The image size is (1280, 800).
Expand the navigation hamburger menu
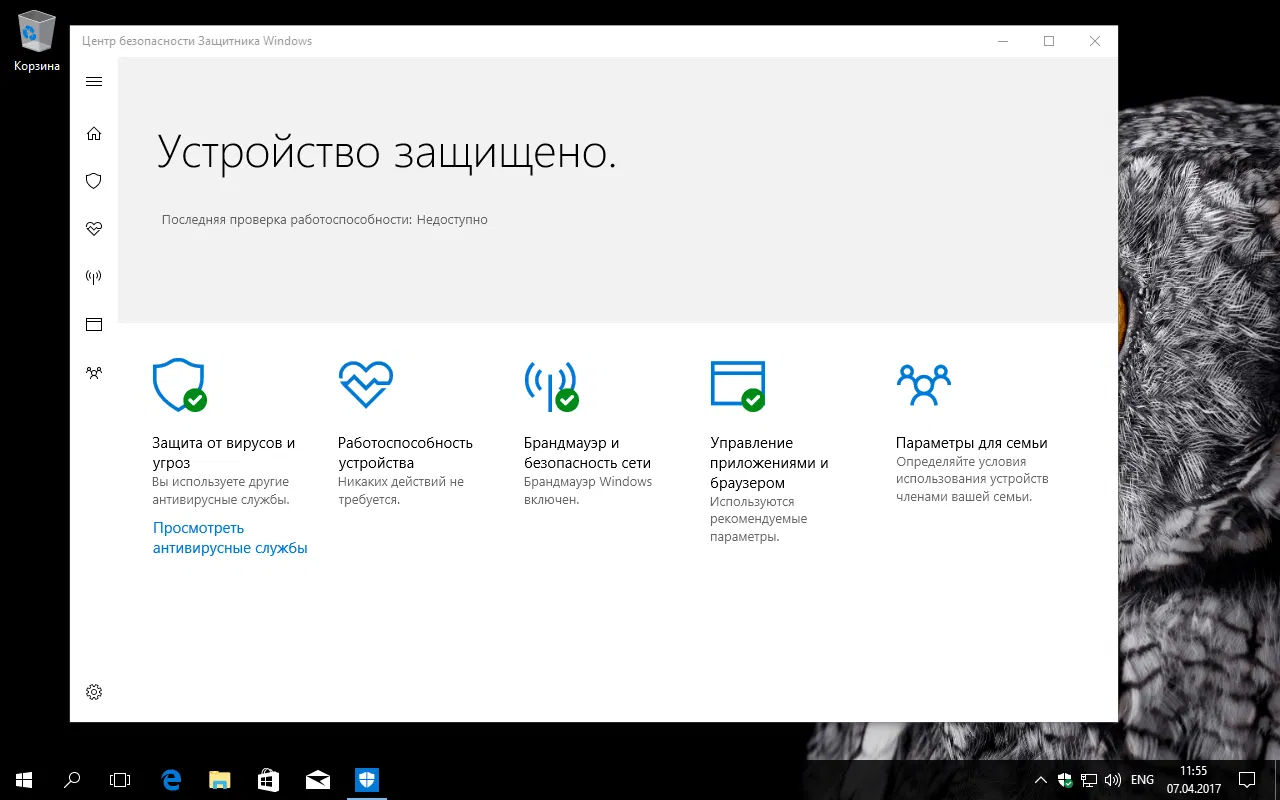pos(93,81)
